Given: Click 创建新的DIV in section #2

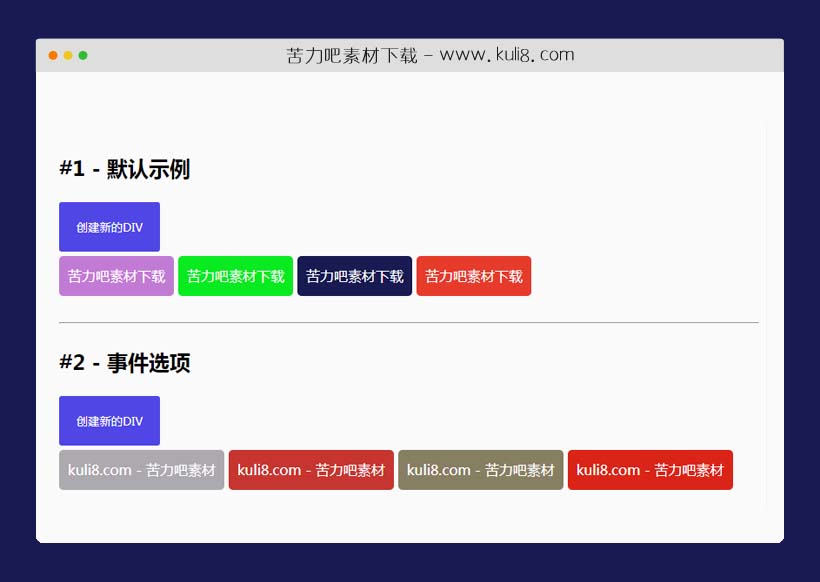Looking at the screenshot, I should [x=109, y=420].
